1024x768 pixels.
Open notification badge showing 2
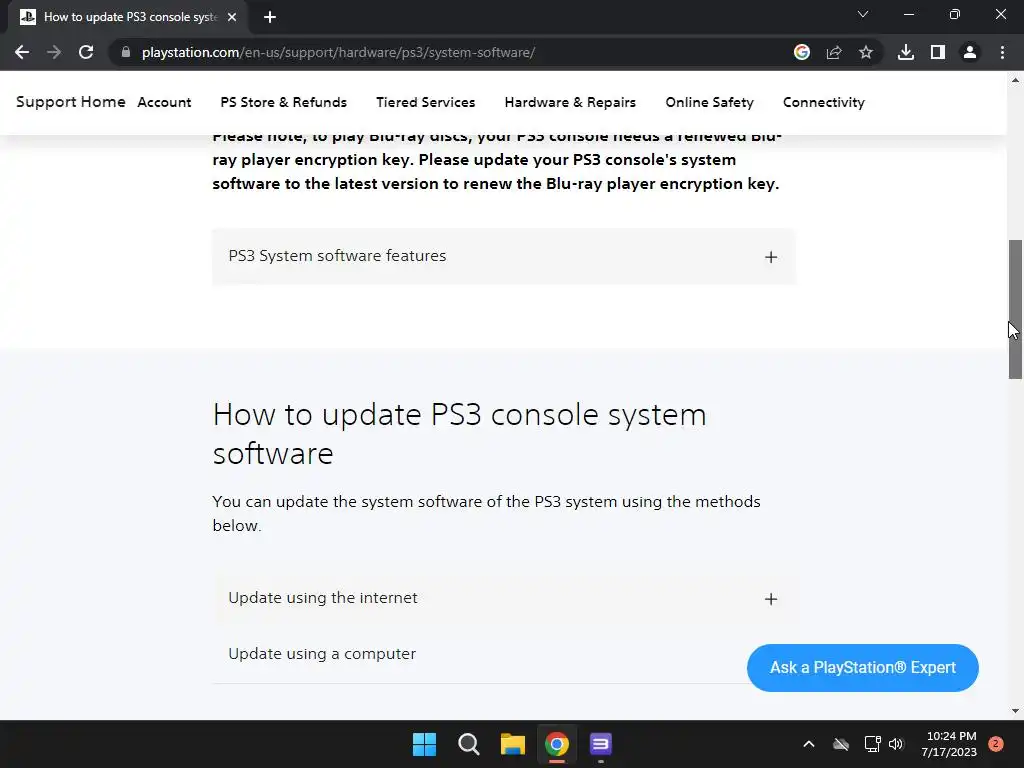996,744
